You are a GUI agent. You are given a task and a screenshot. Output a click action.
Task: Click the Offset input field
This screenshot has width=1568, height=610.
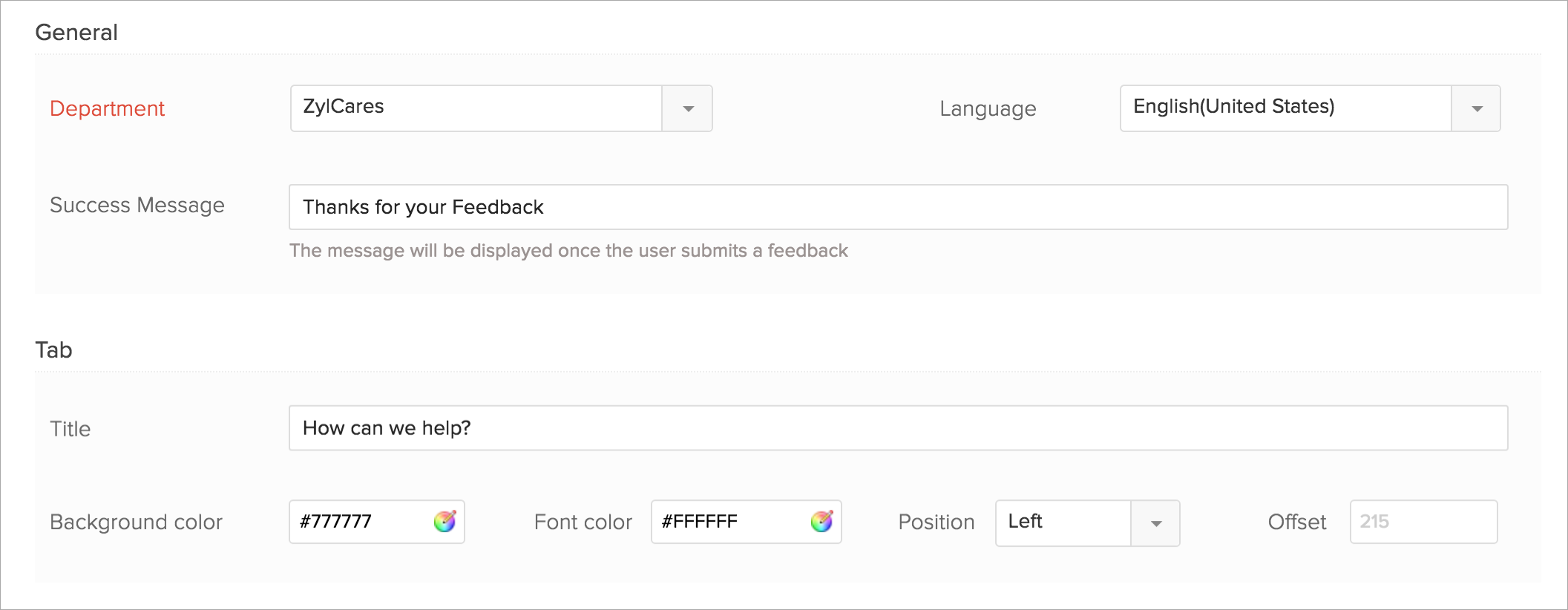1423,522
